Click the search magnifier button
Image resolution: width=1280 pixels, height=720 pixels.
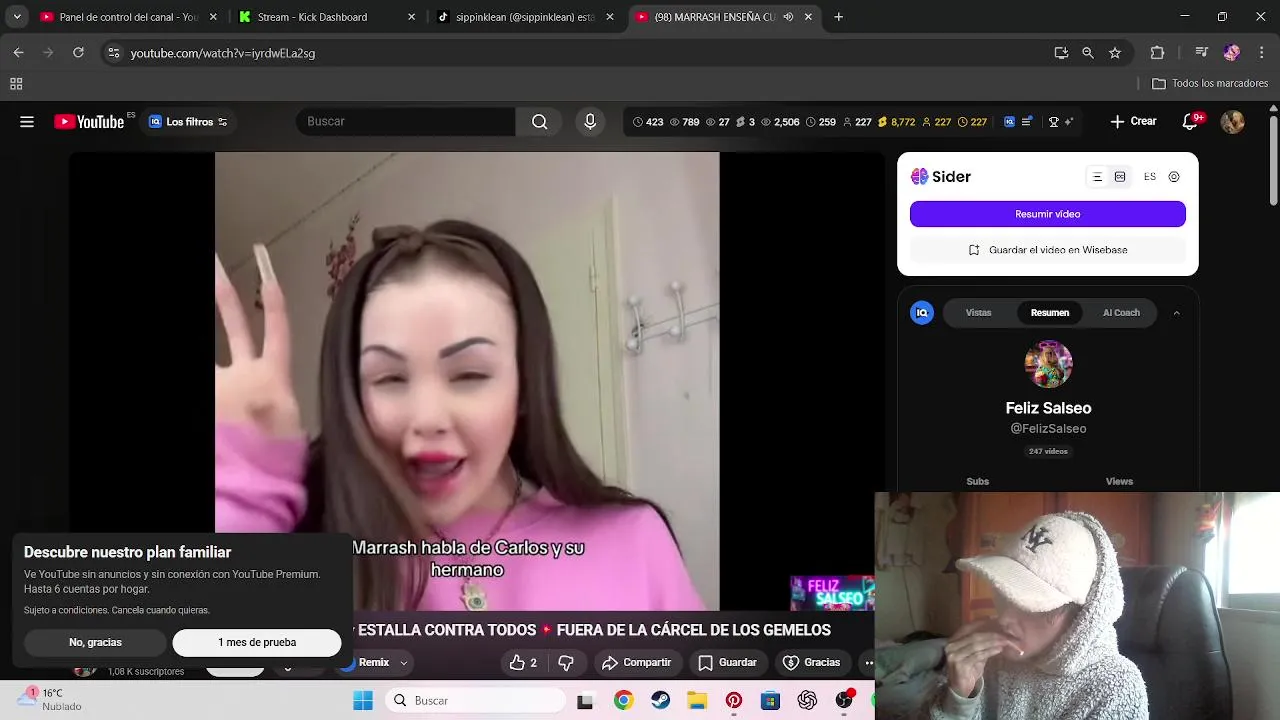[540, 122]
